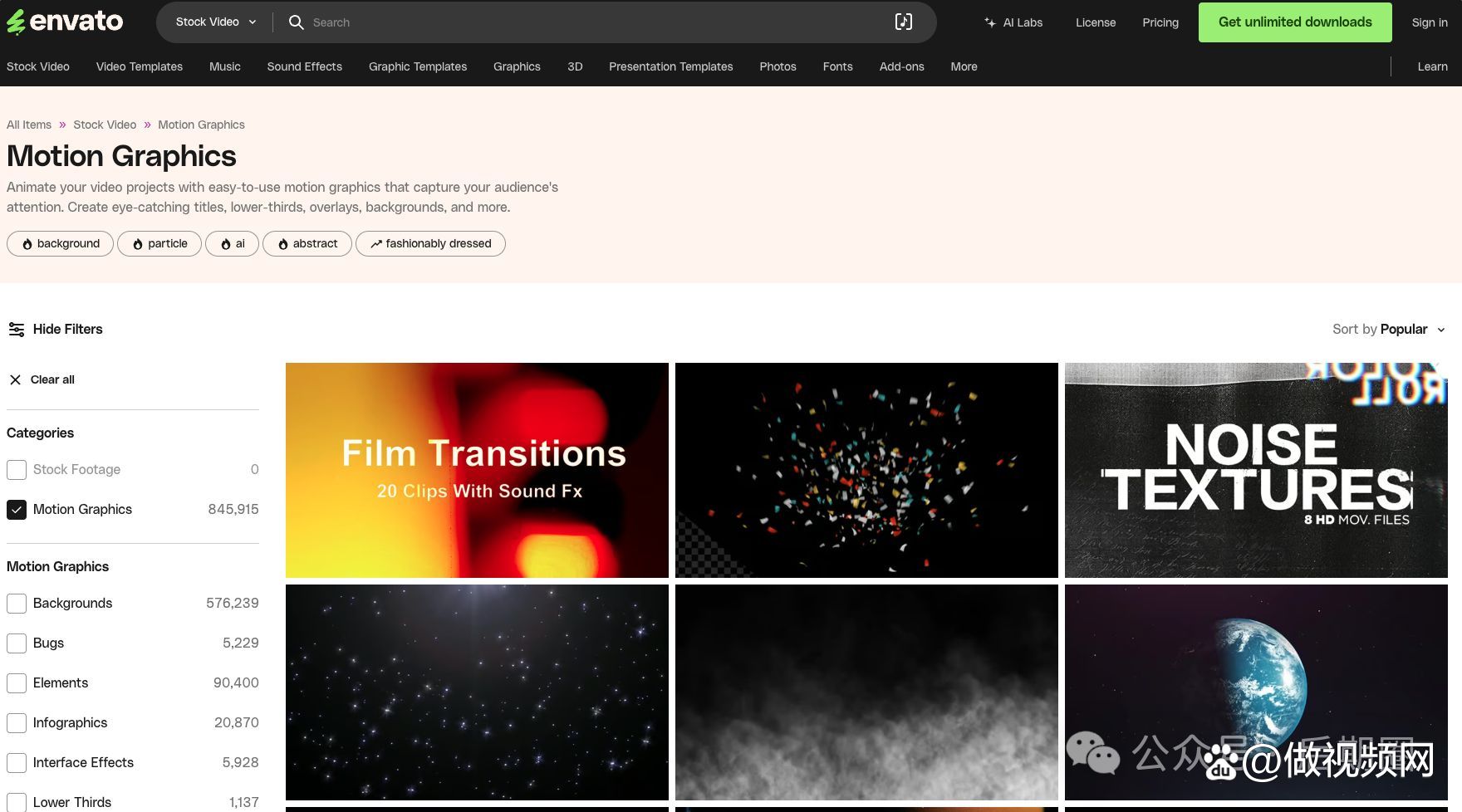
Task: Open the Stock Video search category dropdown
Action: tap(215, 22)
